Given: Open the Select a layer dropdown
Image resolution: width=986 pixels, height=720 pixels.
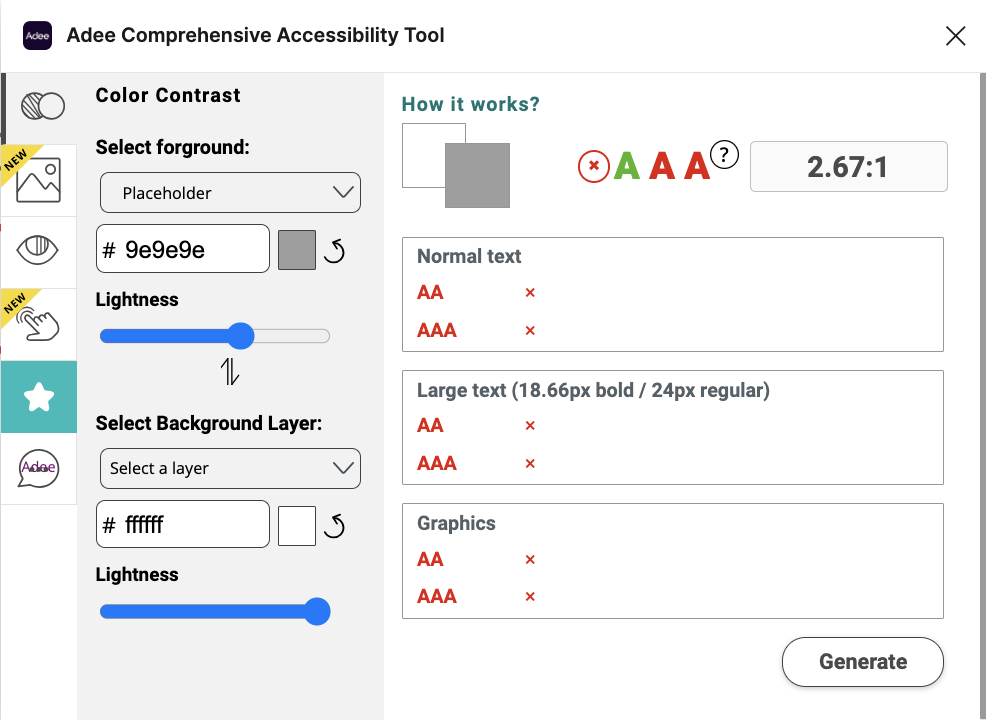Looking at the screenshot, I should 230,468.
